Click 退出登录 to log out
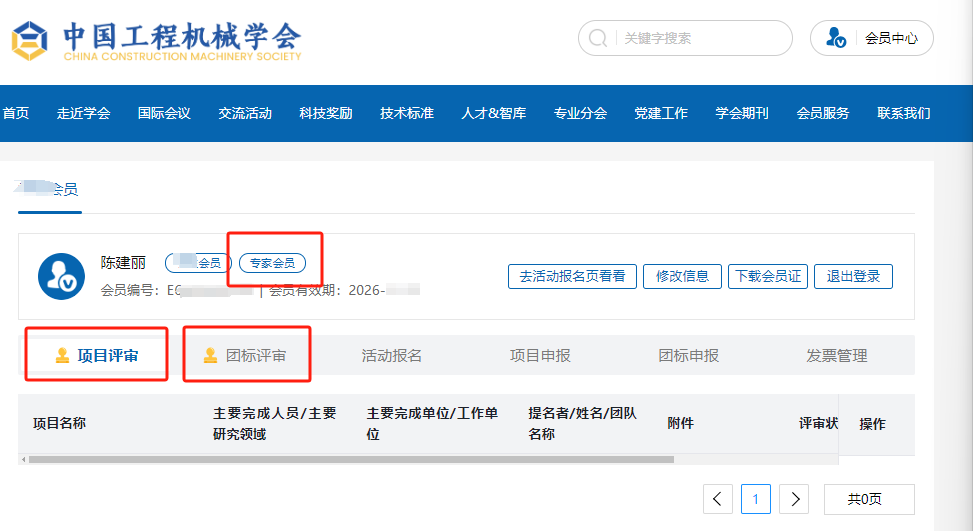Viewport: 973px width, 531px height. (853, 276)
